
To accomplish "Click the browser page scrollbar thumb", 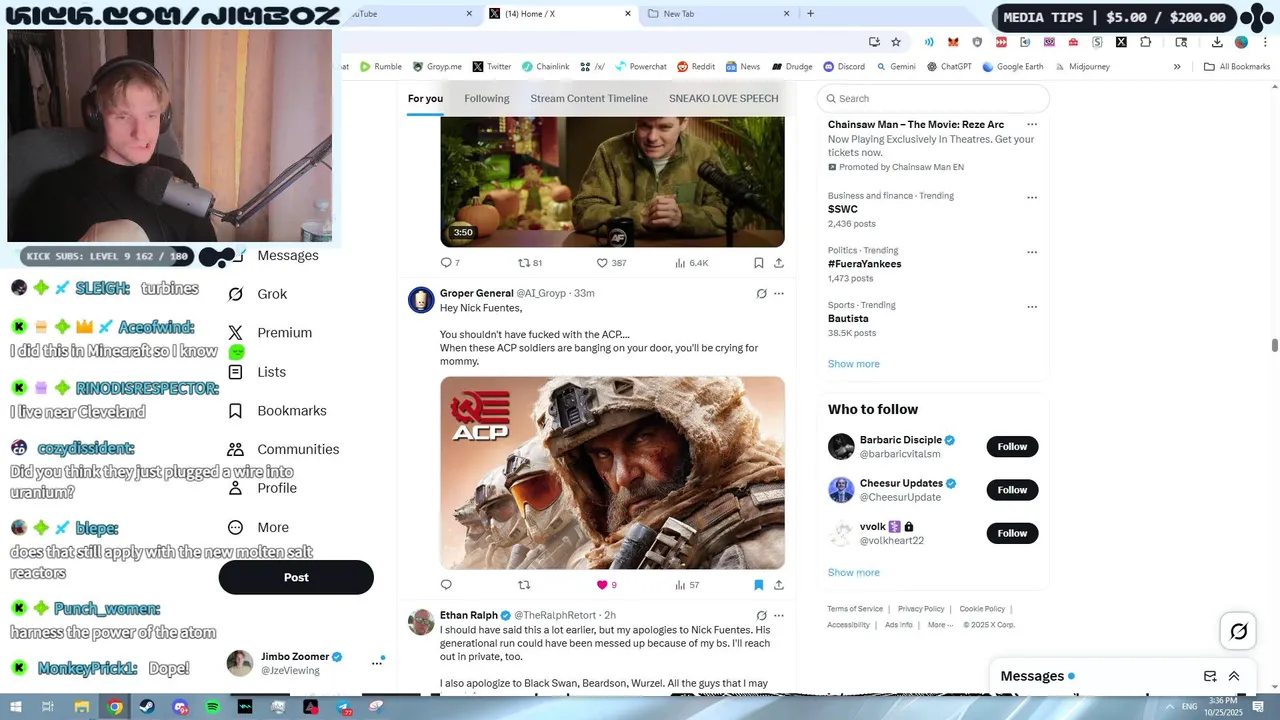I will (1274, 345).
